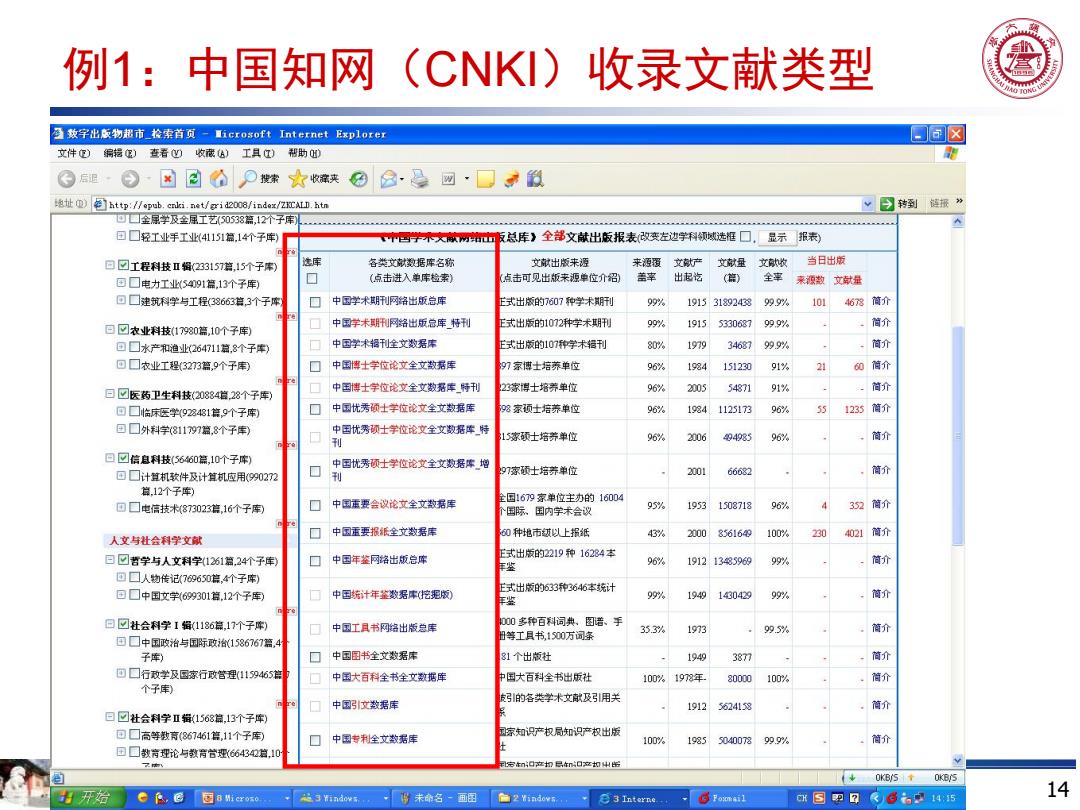Expand the 高等教育 tree node
1080x810 pixels.
121,735
